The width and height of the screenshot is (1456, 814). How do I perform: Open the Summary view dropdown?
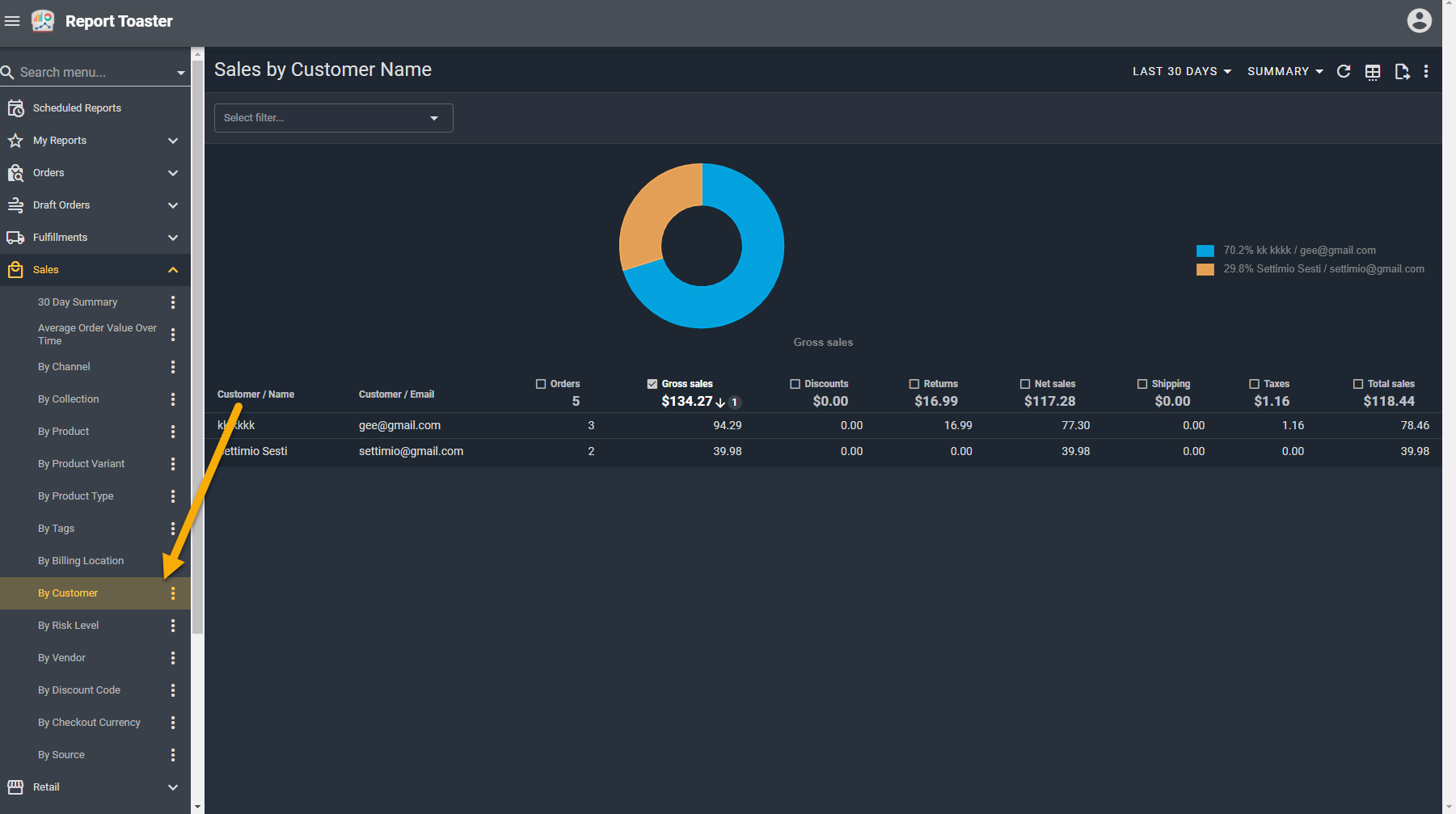(x=1285, y=71)
